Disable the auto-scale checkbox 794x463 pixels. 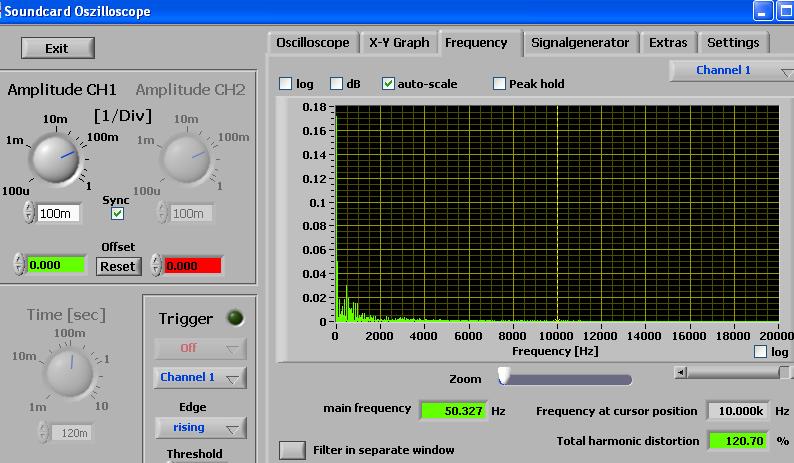click(x=389, y=84)
